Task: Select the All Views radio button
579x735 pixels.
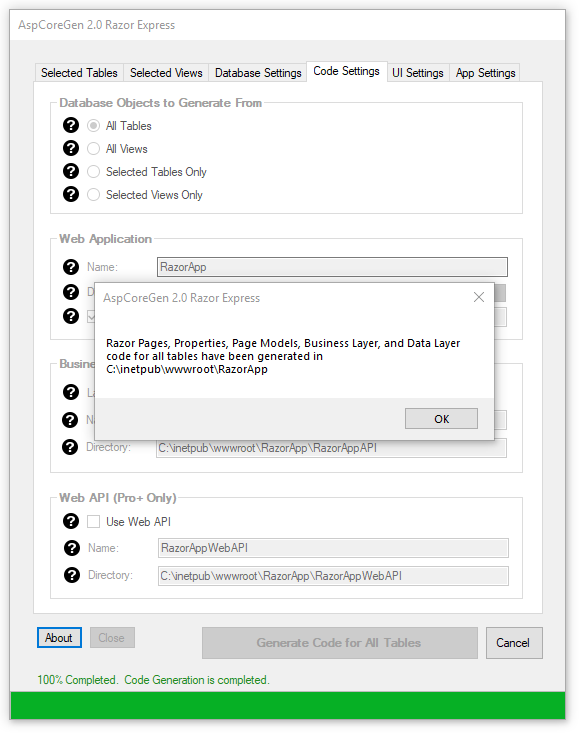Action: (x=93, y=149)
